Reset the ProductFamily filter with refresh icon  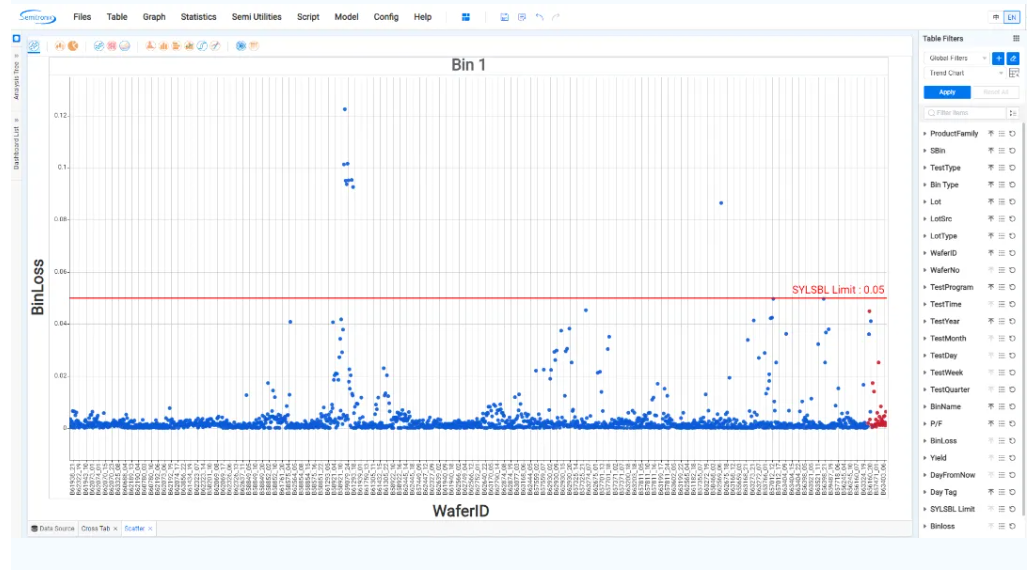1012,133
